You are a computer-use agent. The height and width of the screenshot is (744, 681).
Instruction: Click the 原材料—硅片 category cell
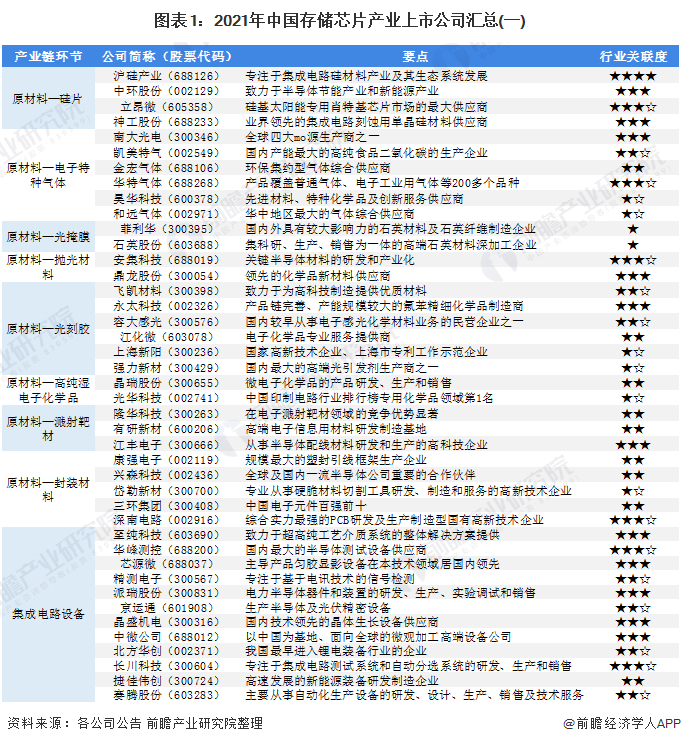pos(48,99)
